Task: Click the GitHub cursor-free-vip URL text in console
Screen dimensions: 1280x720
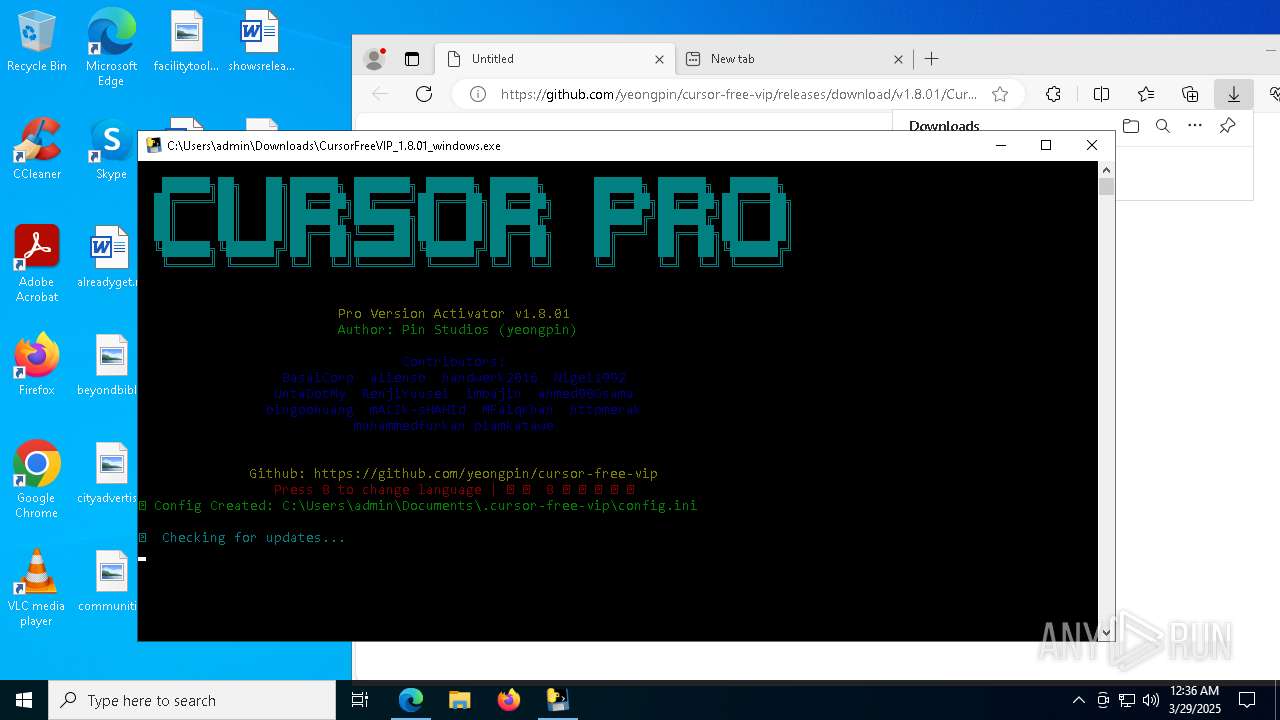Action: [485, 474]
